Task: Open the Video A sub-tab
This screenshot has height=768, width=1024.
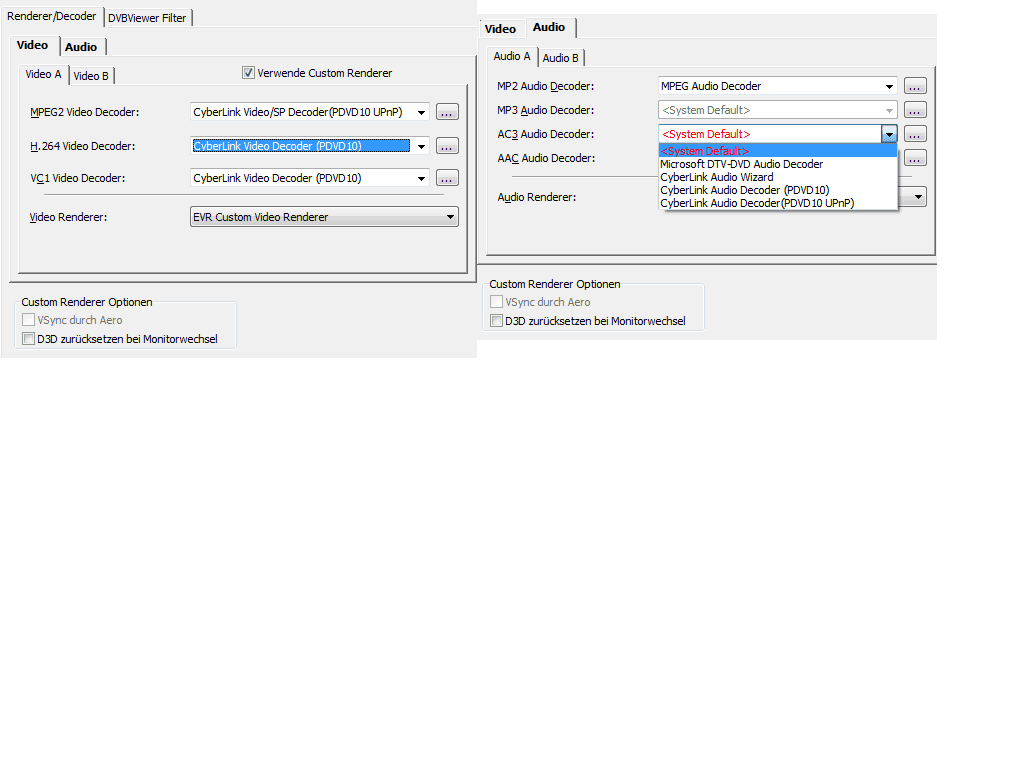Action: [x=43, y=74]
